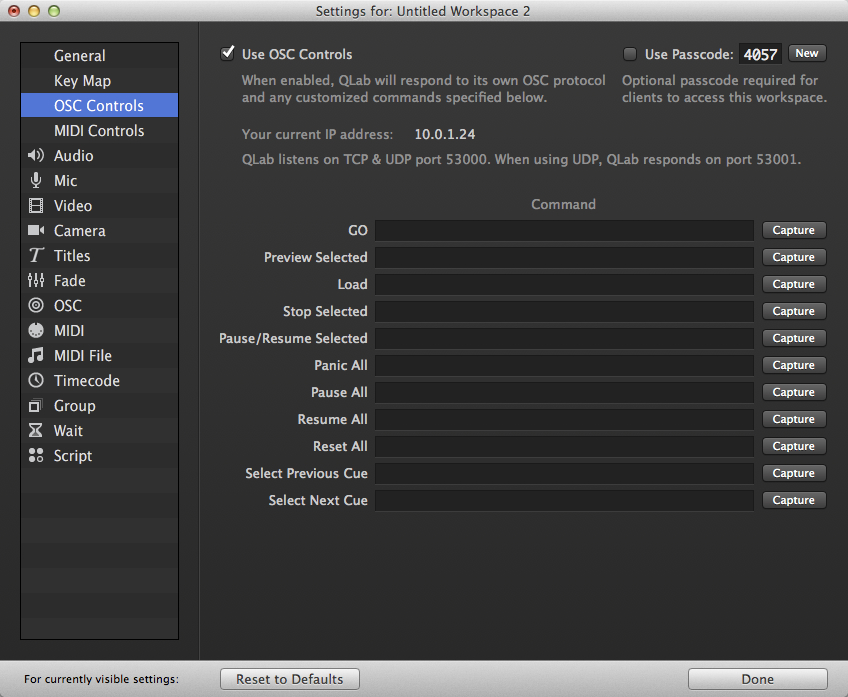
Task: Focus the Select Next Cue command field
Action: click(x=564, y=500)
